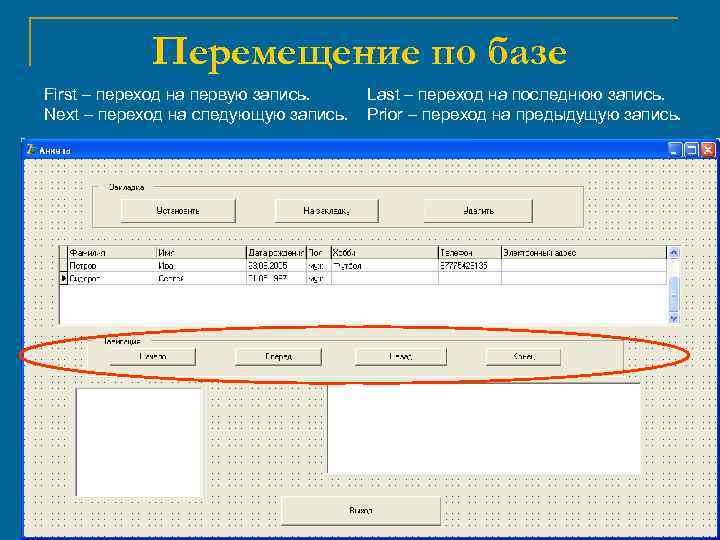Select the Телефон column header

(x=470, y=253)
